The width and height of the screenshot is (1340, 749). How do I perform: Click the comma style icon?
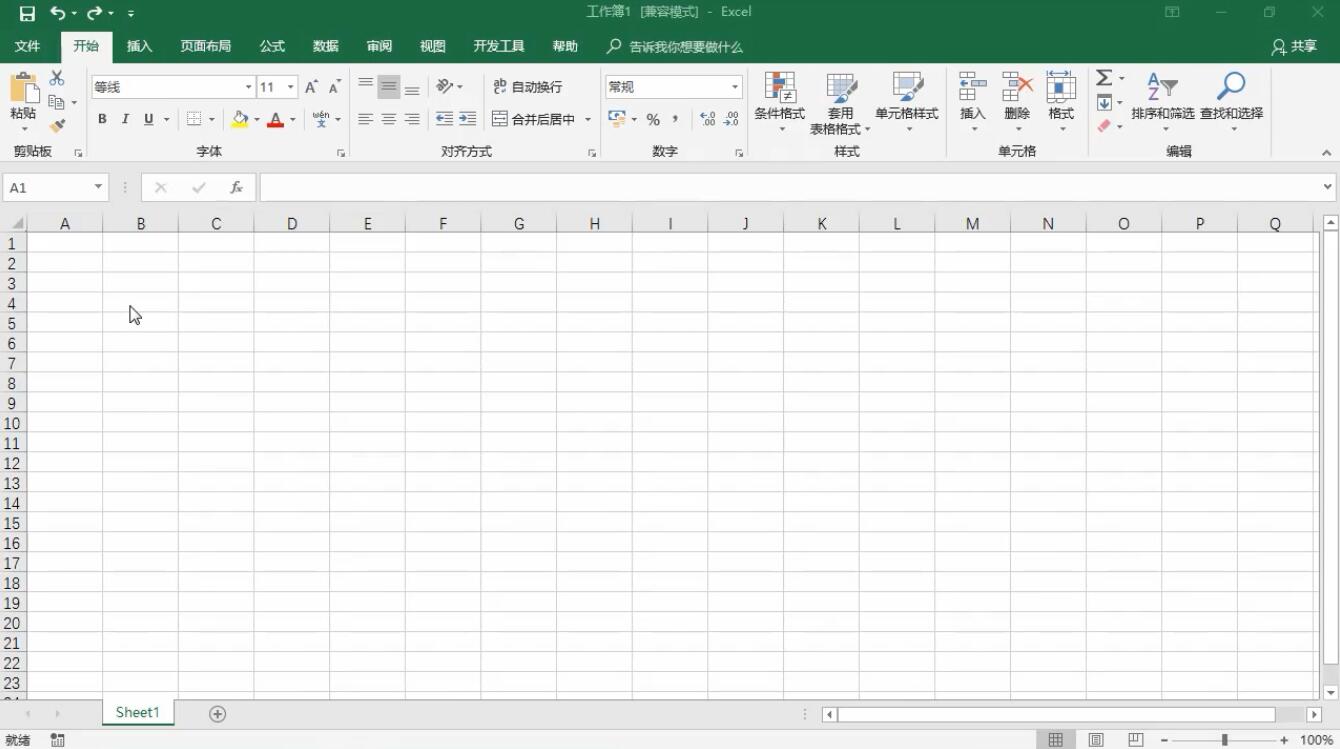pyautogui.click(x=676, y=119)
